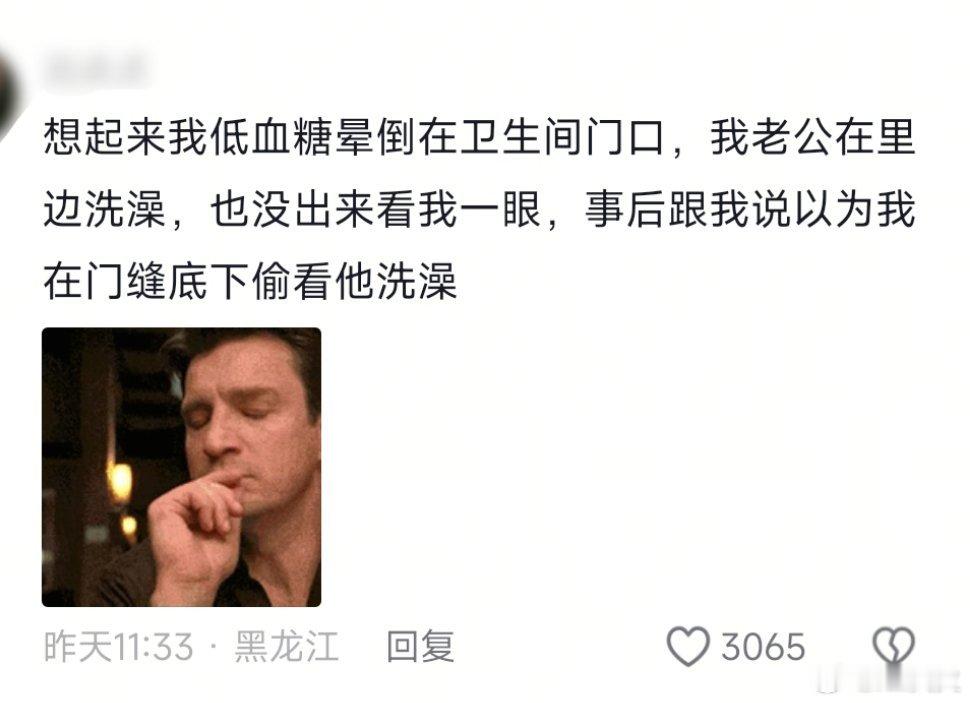Tap the 回复 reply button
The height and width of the screenshot is (703, 970).
point(421,647)
